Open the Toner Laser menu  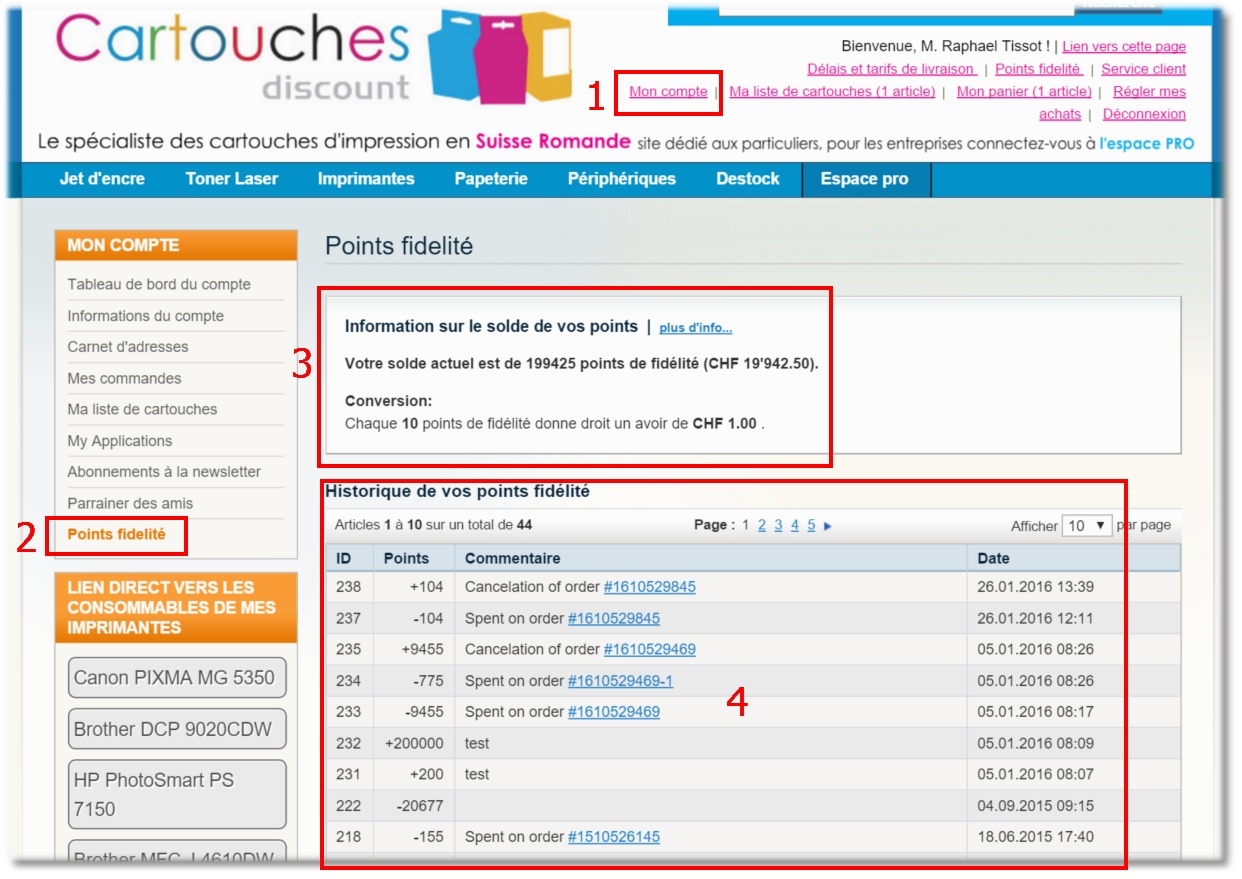tap(232, 179)
